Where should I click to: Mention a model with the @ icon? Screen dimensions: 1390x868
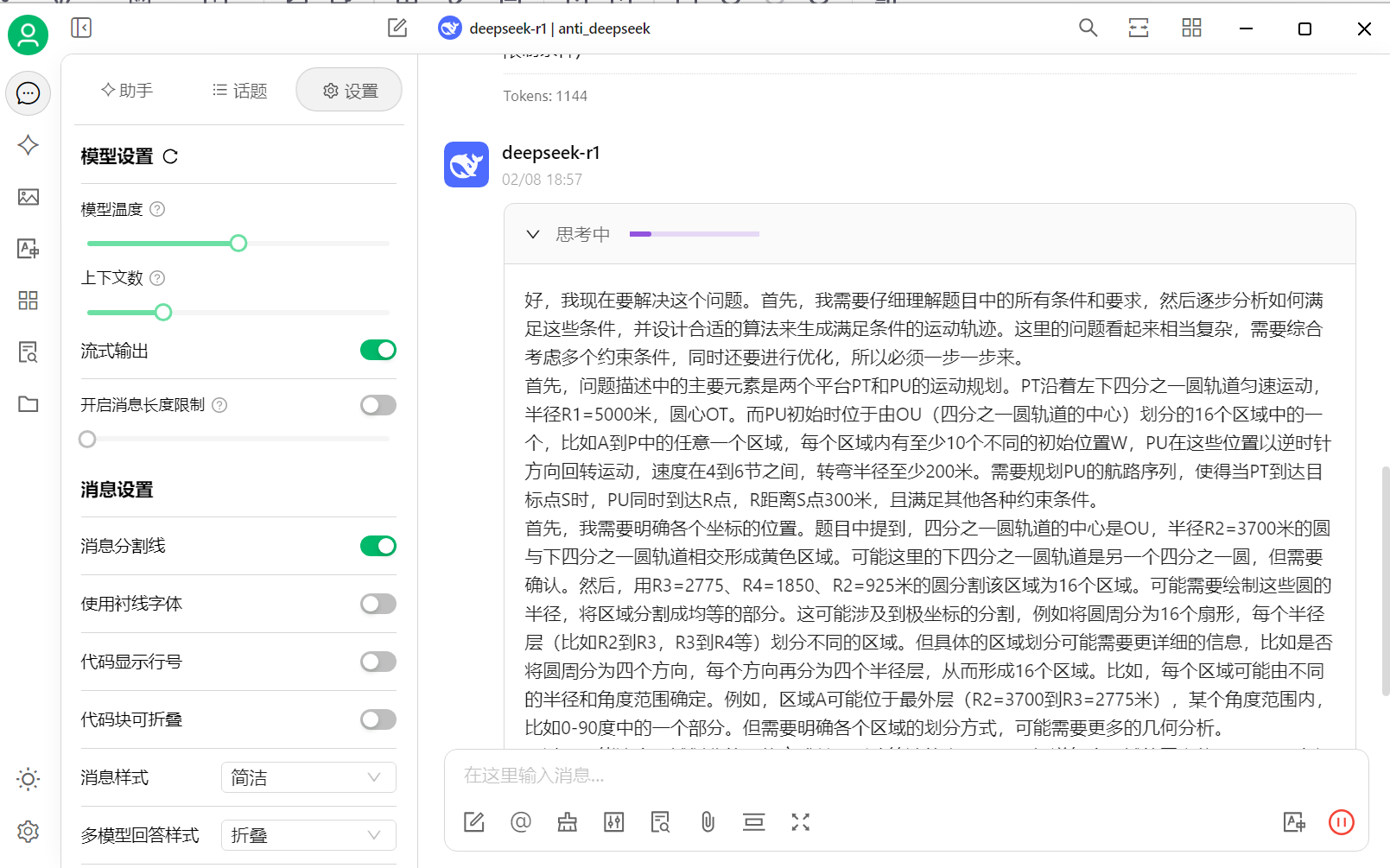(x=521, y=822)
